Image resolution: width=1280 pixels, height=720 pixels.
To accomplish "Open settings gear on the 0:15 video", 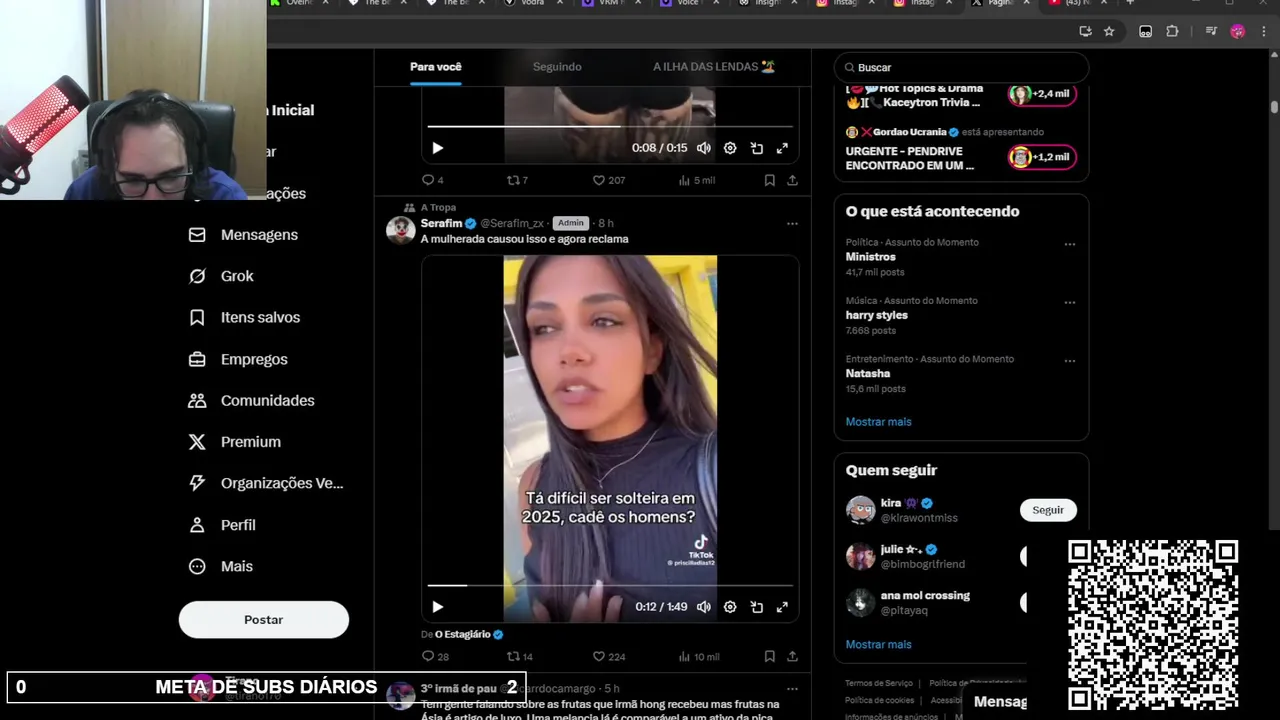I will [x=730, y=148].
